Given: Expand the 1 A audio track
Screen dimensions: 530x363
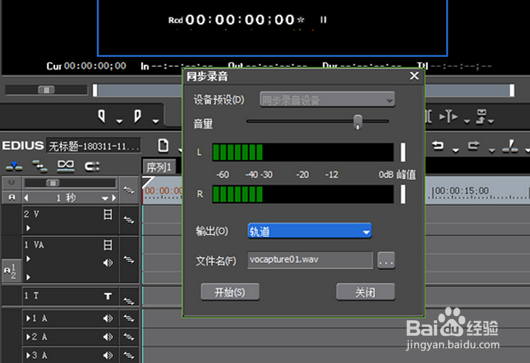Looking at the screenshot, I should pyautogui.click(x=28, y=318).
